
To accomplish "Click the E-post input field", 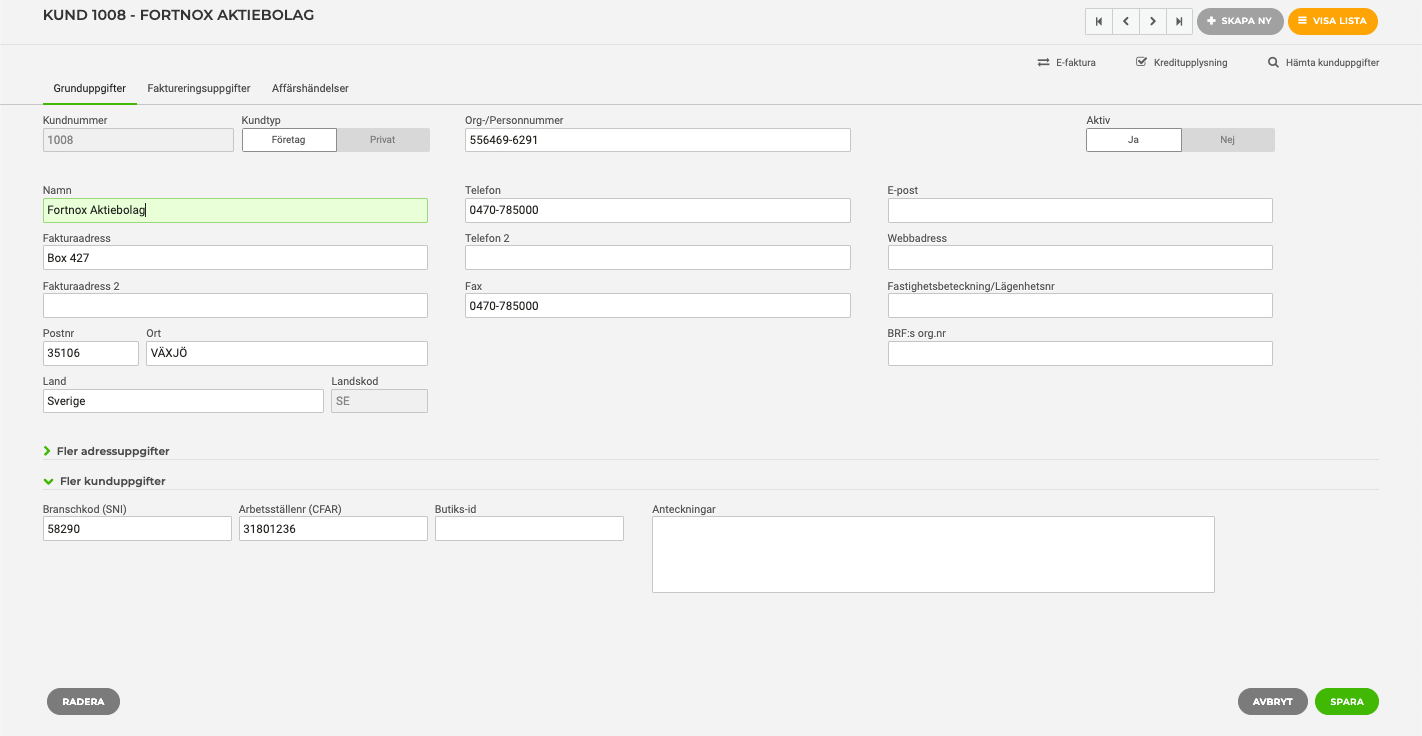I will click(1080, 210).
